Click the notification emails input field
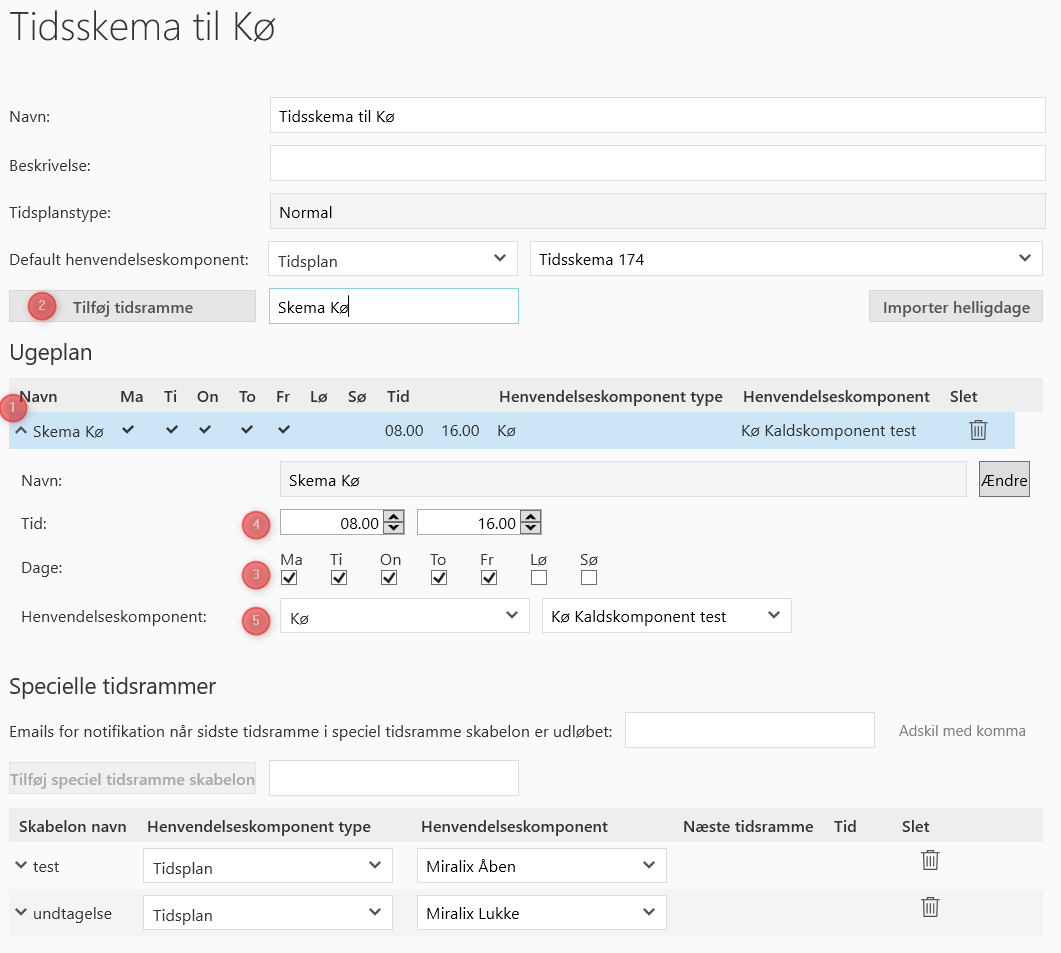Viewport: 1061px width, 953px height. [x=749, y=730]
